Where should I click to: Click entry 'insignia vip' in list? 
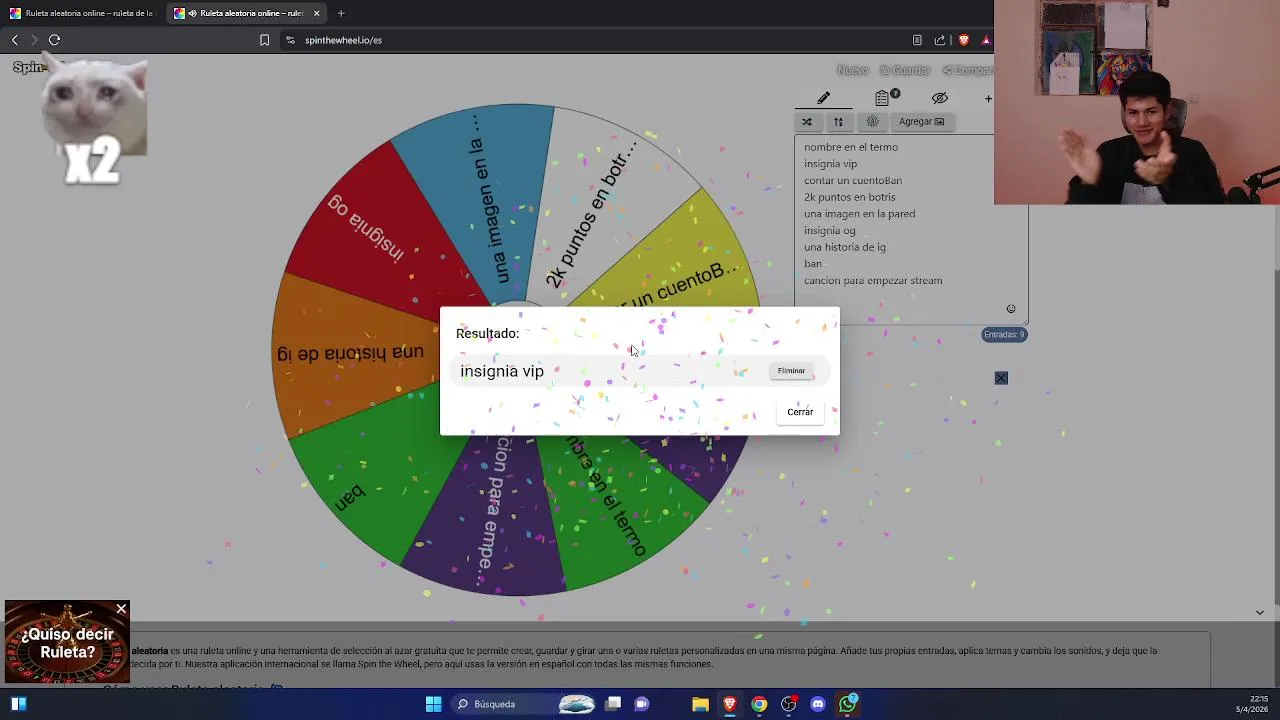pos(830,164)
